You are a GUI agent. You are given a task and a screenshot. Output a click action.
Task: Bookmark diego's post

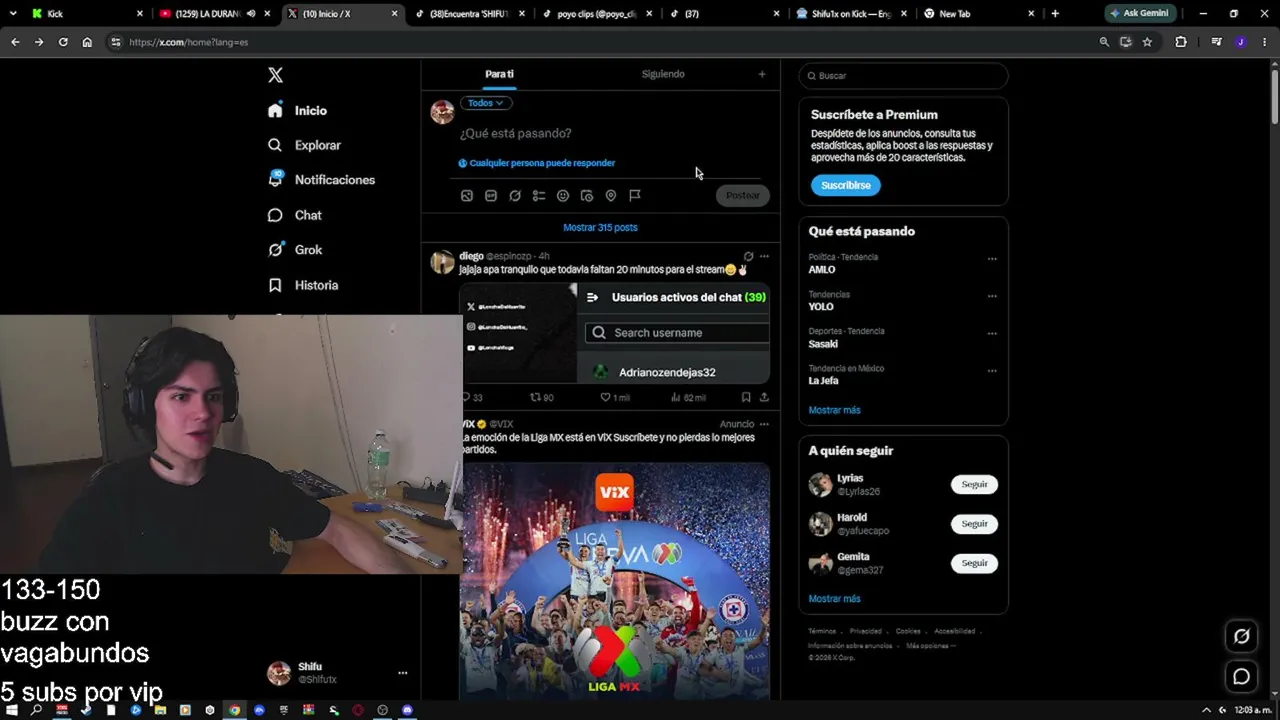coord(746,397)
